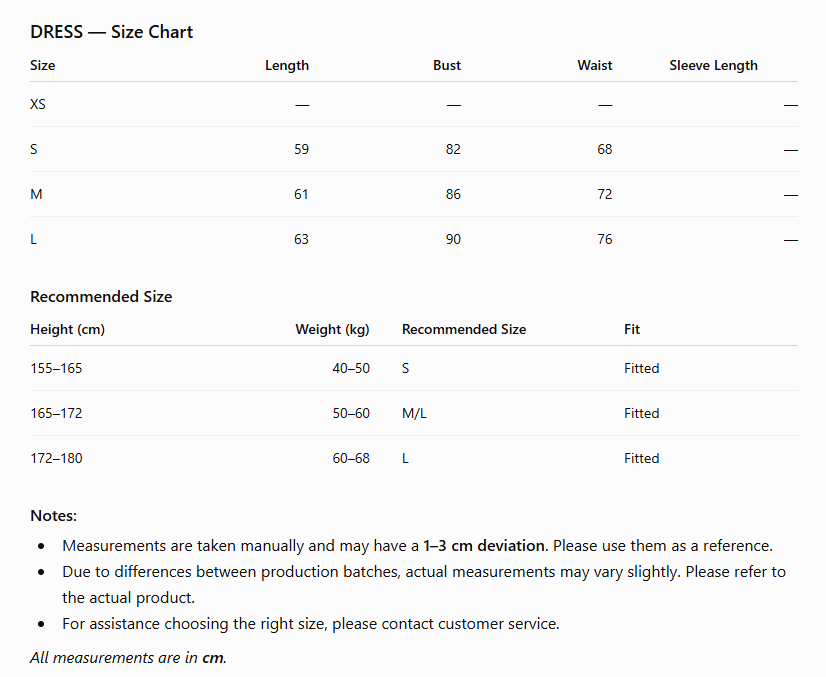
Task: Click the Sleeve Length column header
Action: click(713, 65)
